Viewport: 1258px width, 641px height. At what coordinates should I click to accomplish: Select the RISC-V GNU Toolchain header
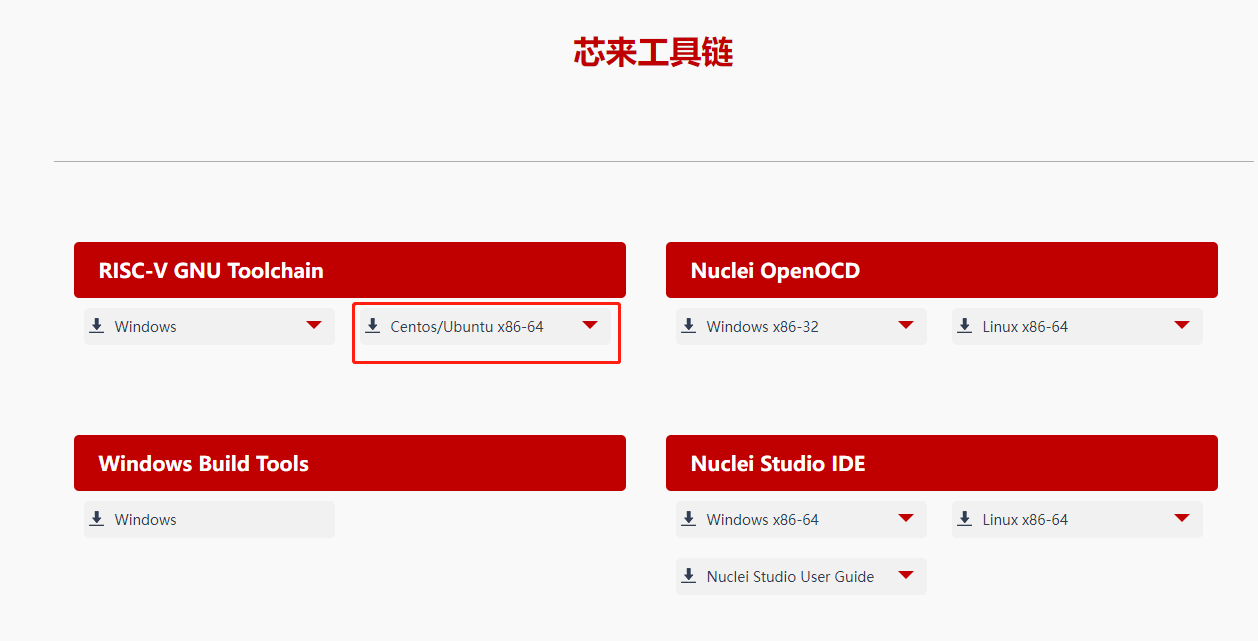[x=350, y=270]
